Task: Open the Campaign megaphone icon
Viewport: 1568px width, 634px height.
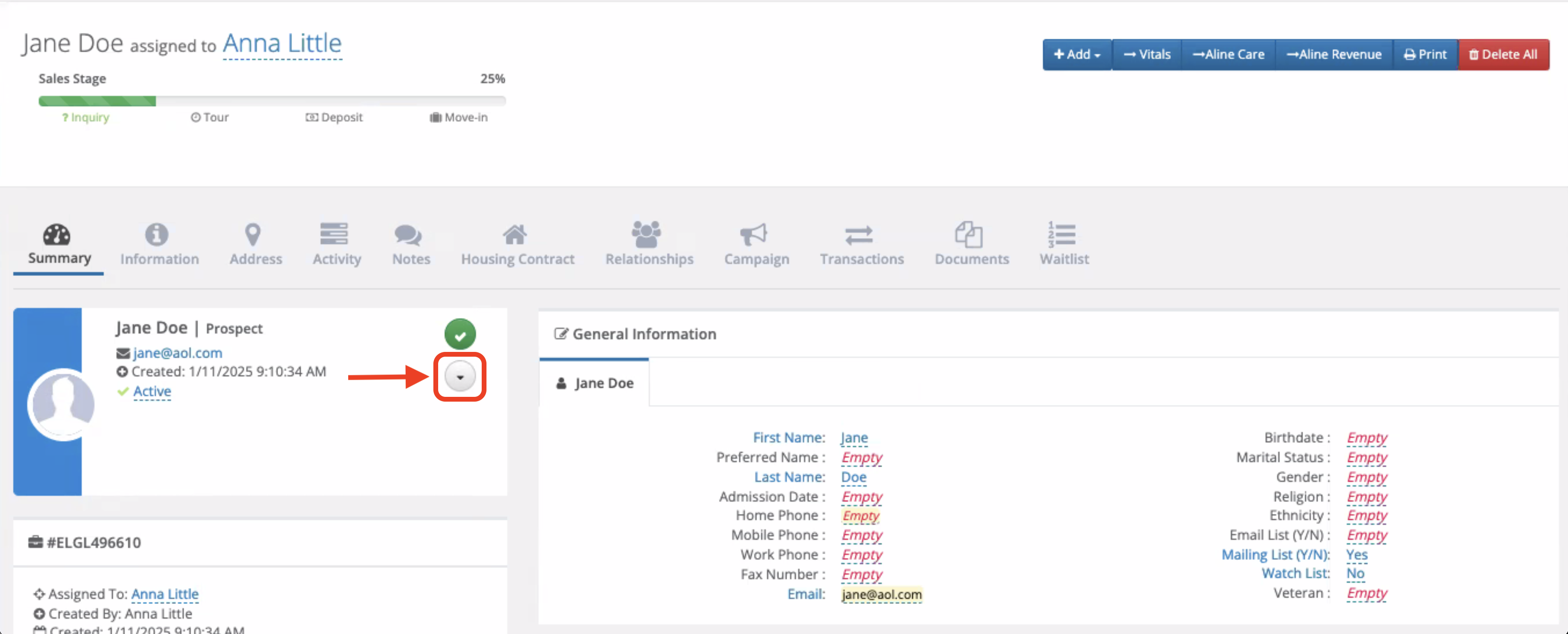Action: [x=753, y=234]
